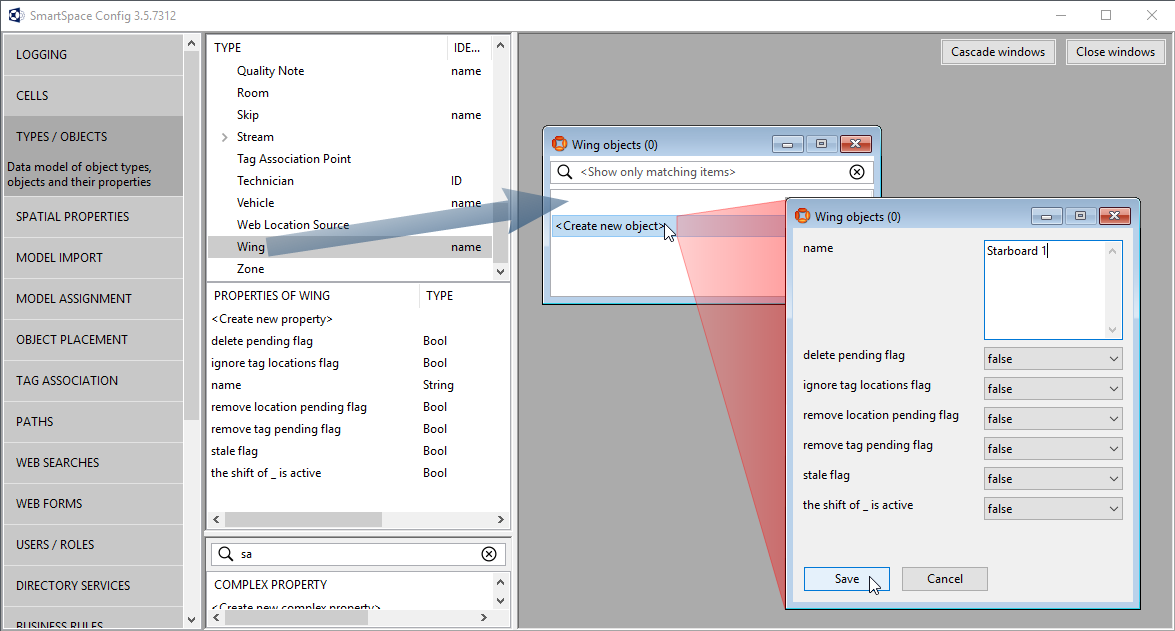Close the rear Wing objects window
Image resolution: width=1175 pixels, height=631 pixels.
[x=856, y=145]
